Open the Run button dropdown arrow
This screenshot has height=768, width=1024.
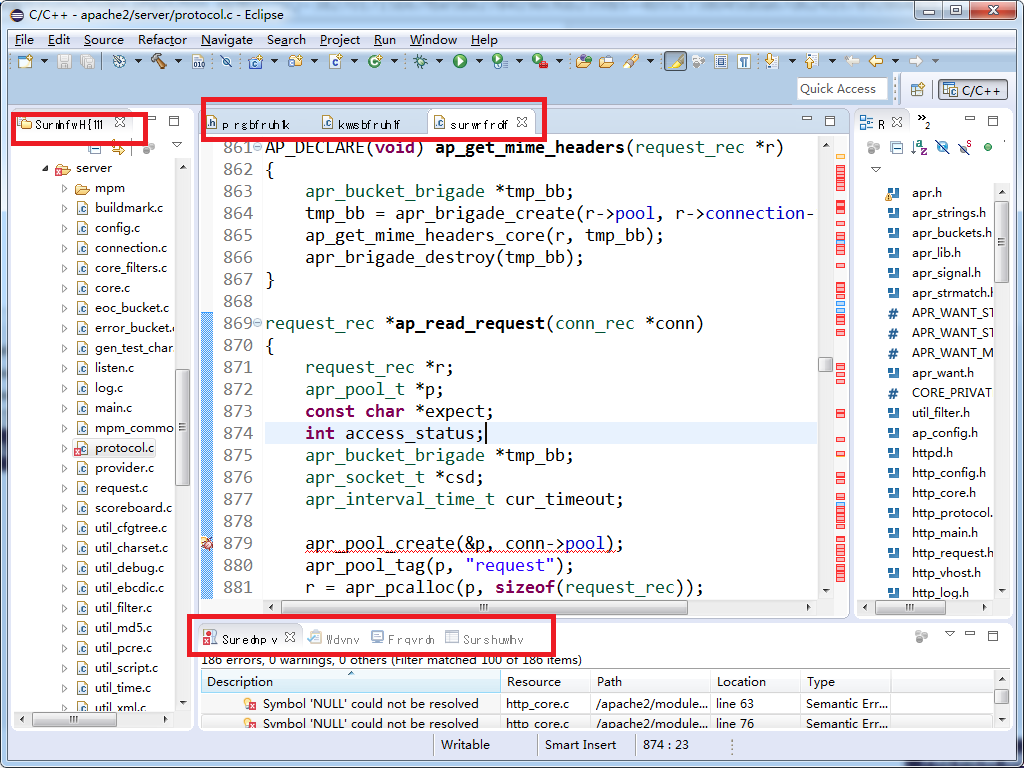click(x=479, y=61)
